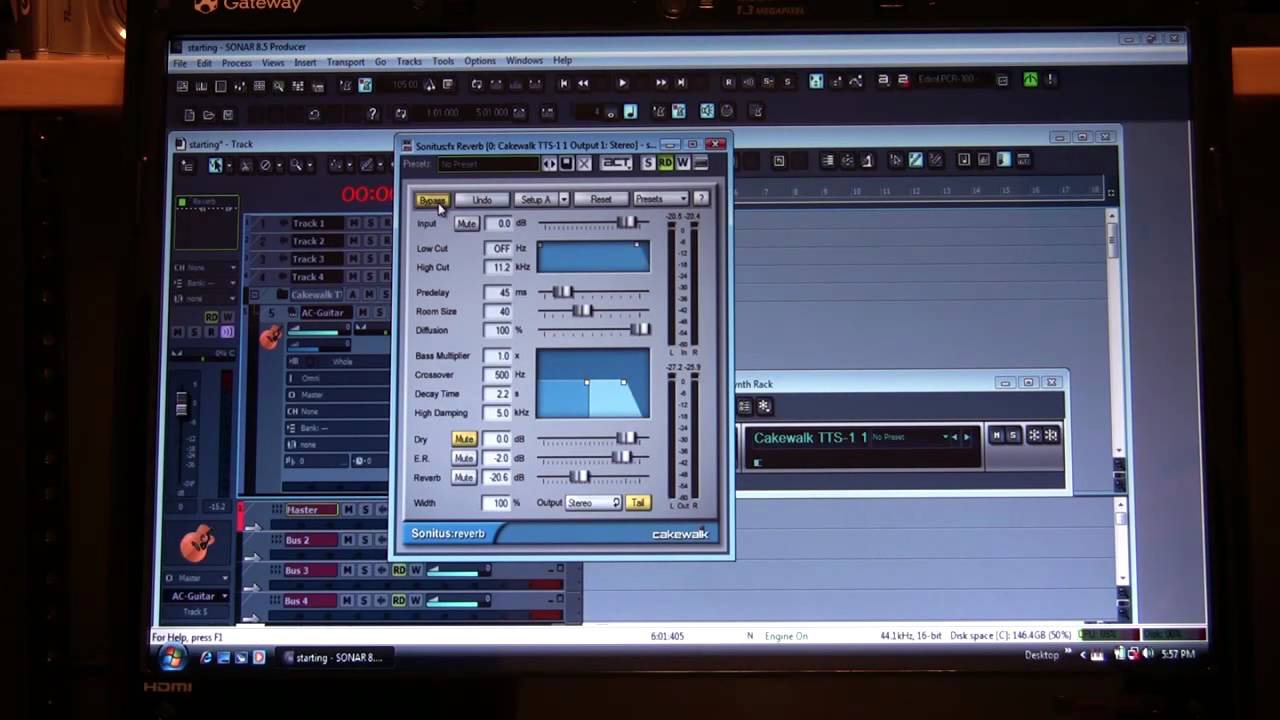
Task: Toggle RD automation read on Bus 3
Action: pyautogui.click(x=399, y=570)
